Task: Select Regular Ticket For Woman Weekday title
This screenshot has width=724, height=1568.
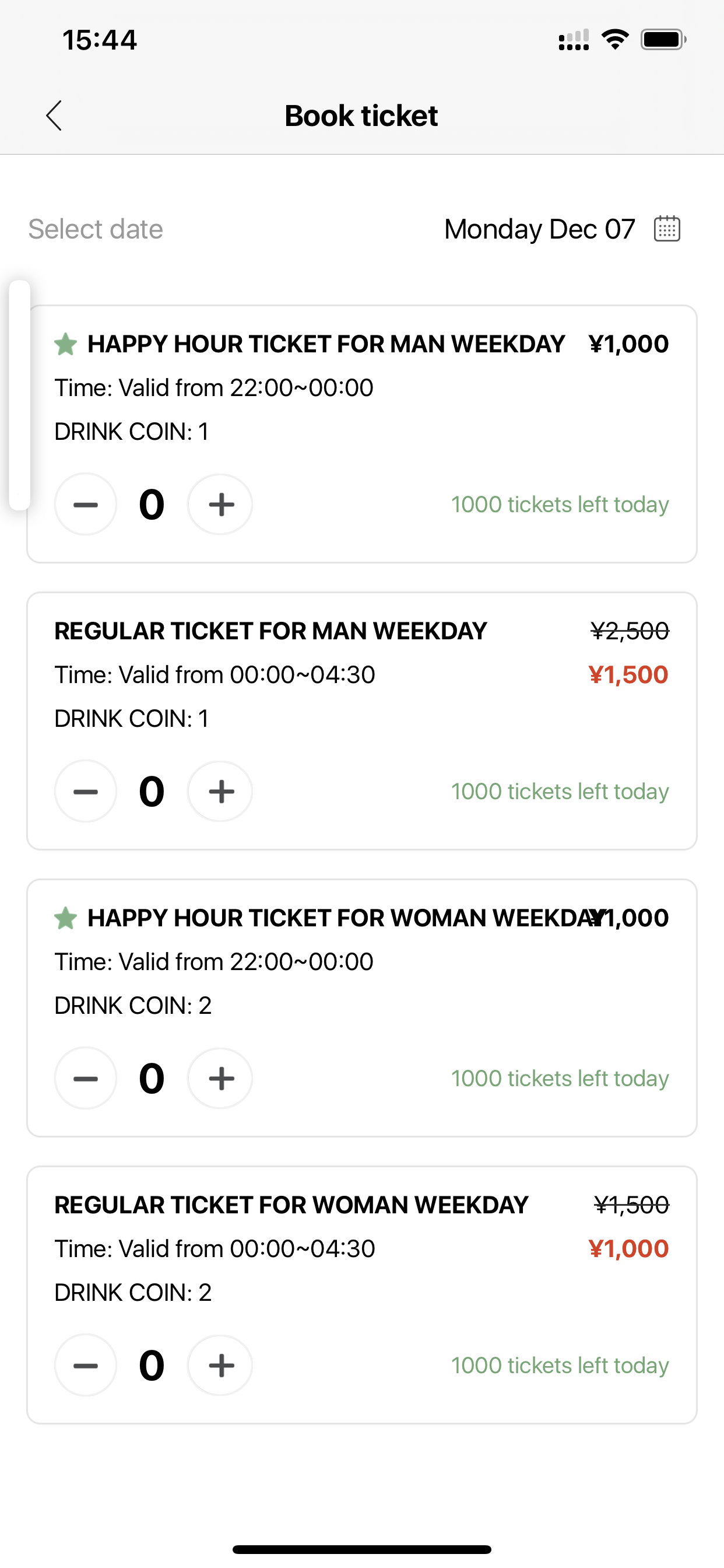Action: tap(291, 1205)
